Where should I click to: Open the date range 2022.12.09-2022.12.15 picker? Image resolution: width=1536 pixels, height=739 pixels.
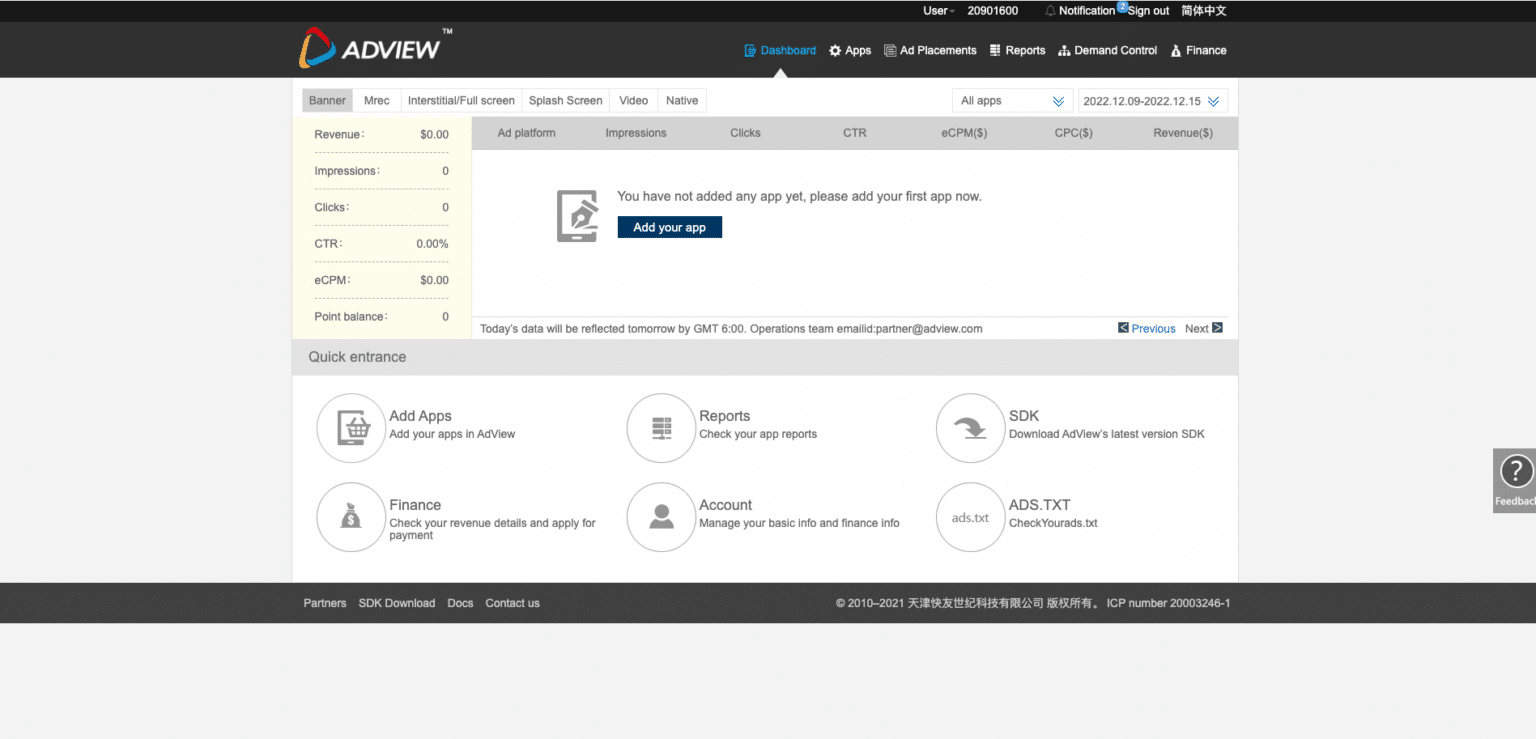(1152, 101)
